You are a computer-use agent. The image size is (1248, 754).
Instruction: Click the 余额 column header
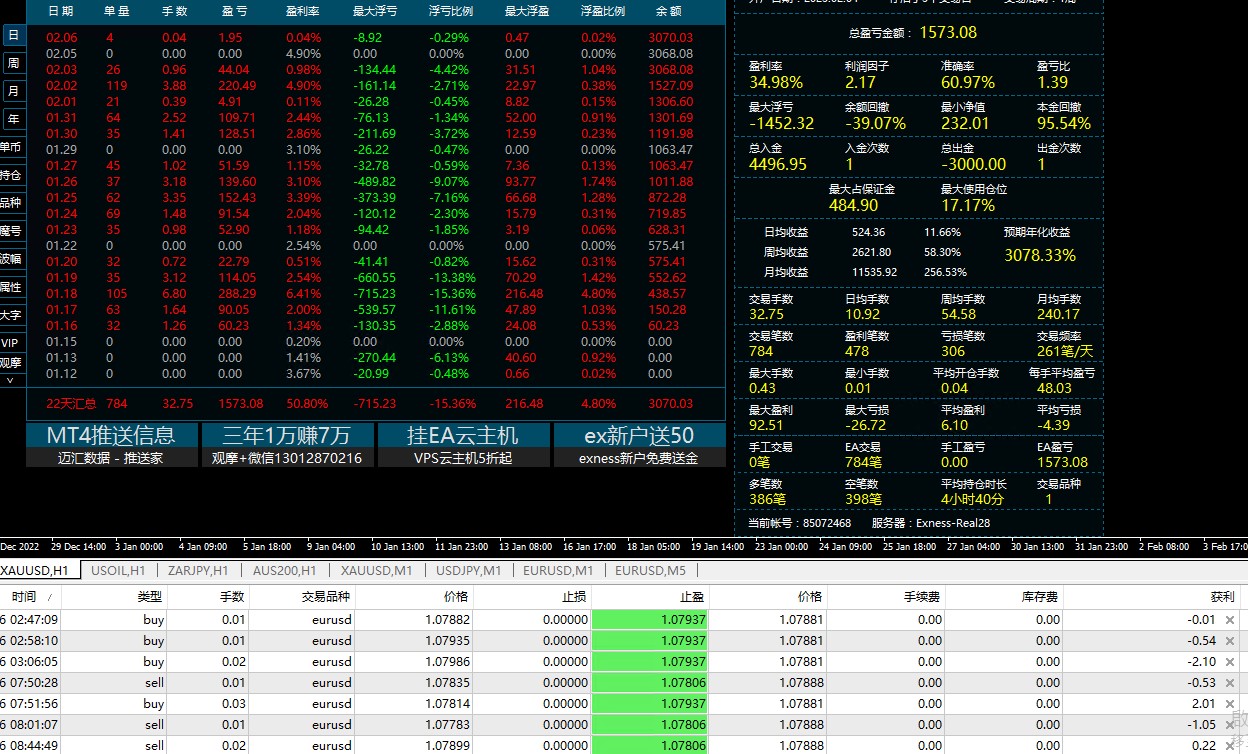click(x=669, y=12)
